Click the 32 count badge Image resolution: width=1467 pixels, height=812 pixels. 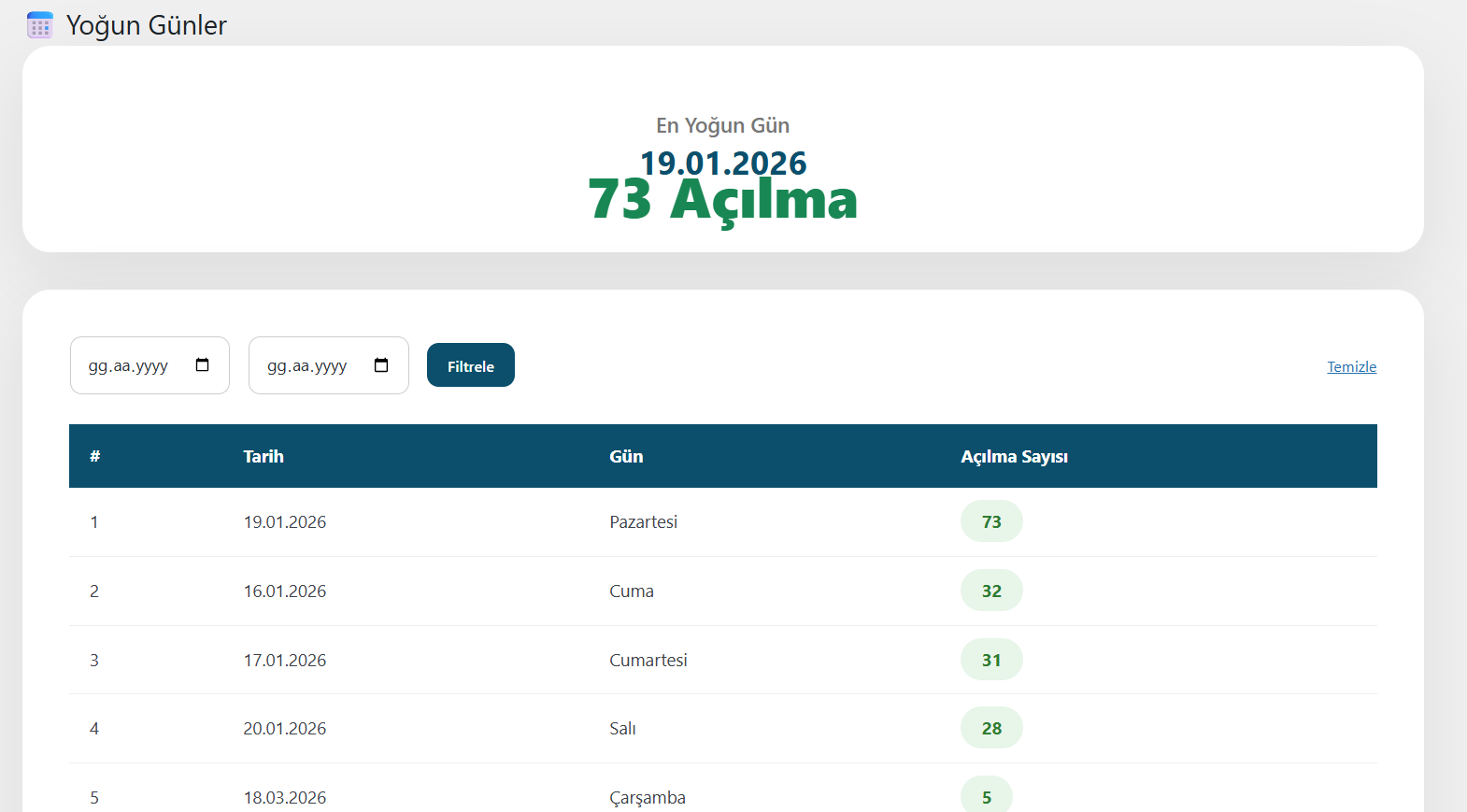coord(991,591)
